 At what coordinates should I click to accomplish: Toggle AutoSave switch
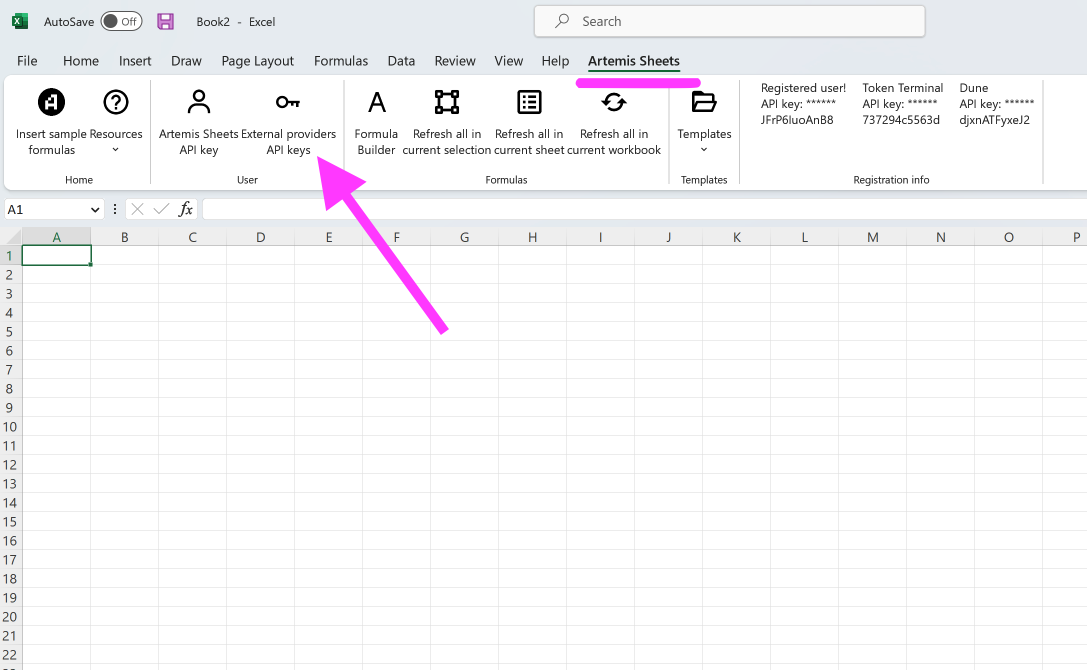coord(121,22)
